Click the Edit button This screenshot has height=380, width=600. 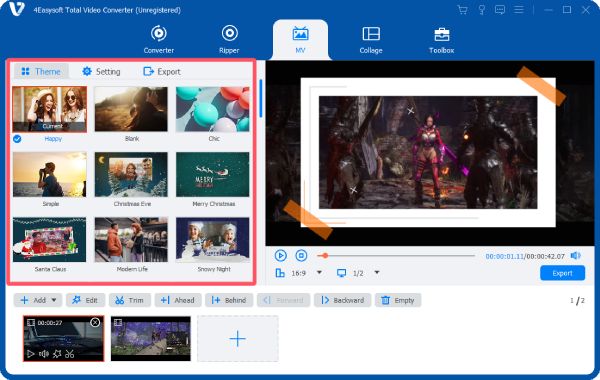[85, 300]
